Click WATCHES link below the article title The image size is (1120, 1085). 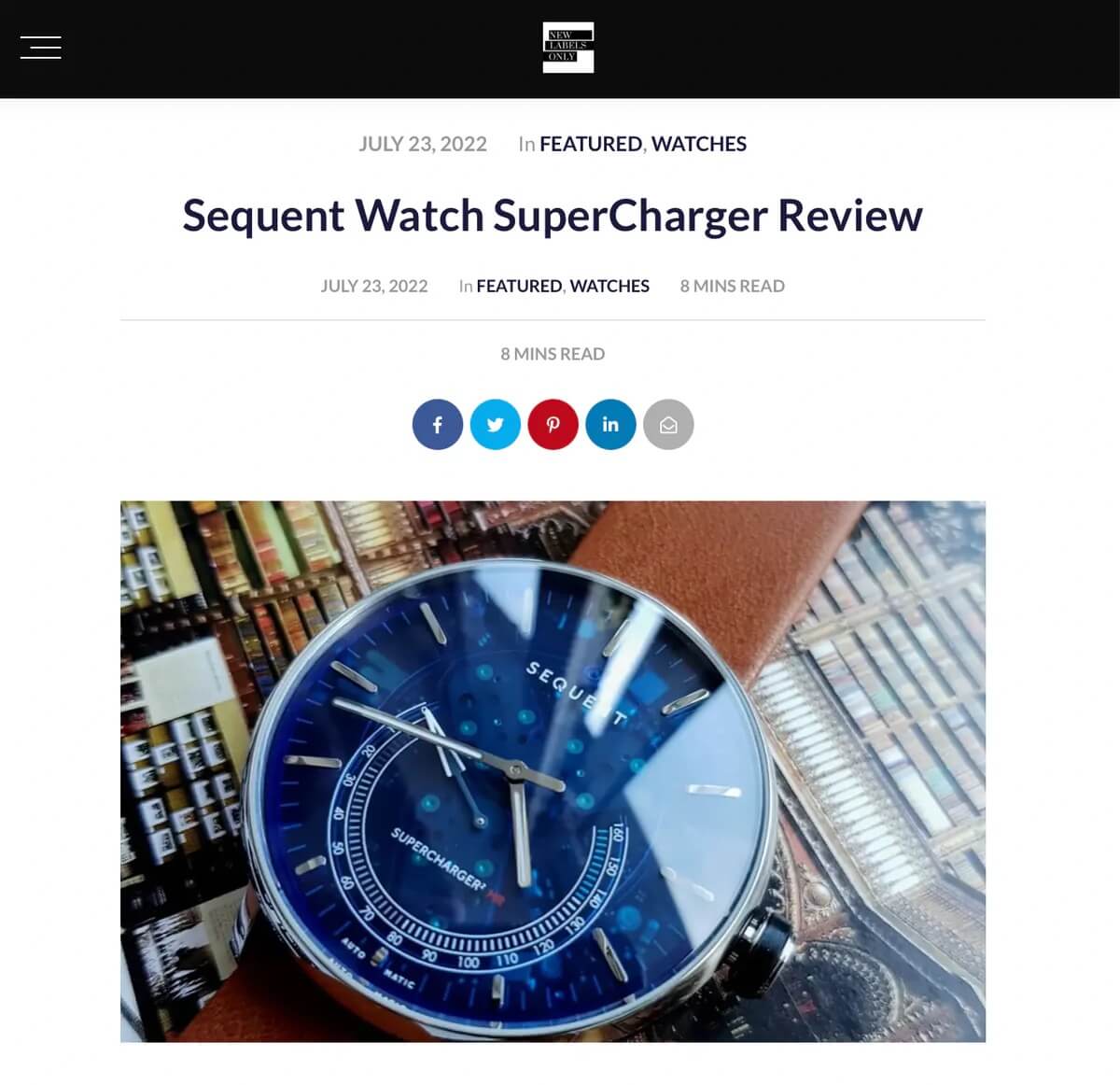coord(609,286)
